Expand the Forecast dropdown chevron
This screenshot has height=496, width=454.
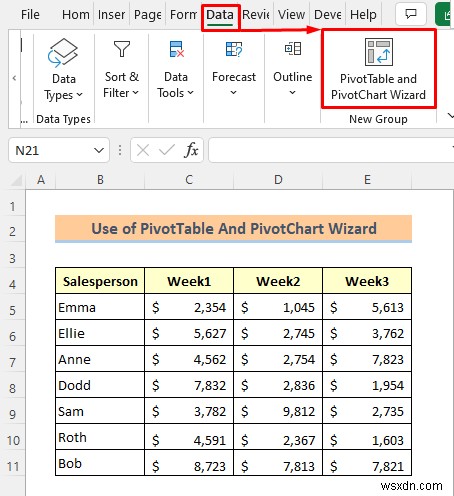(x=234, y=92)
